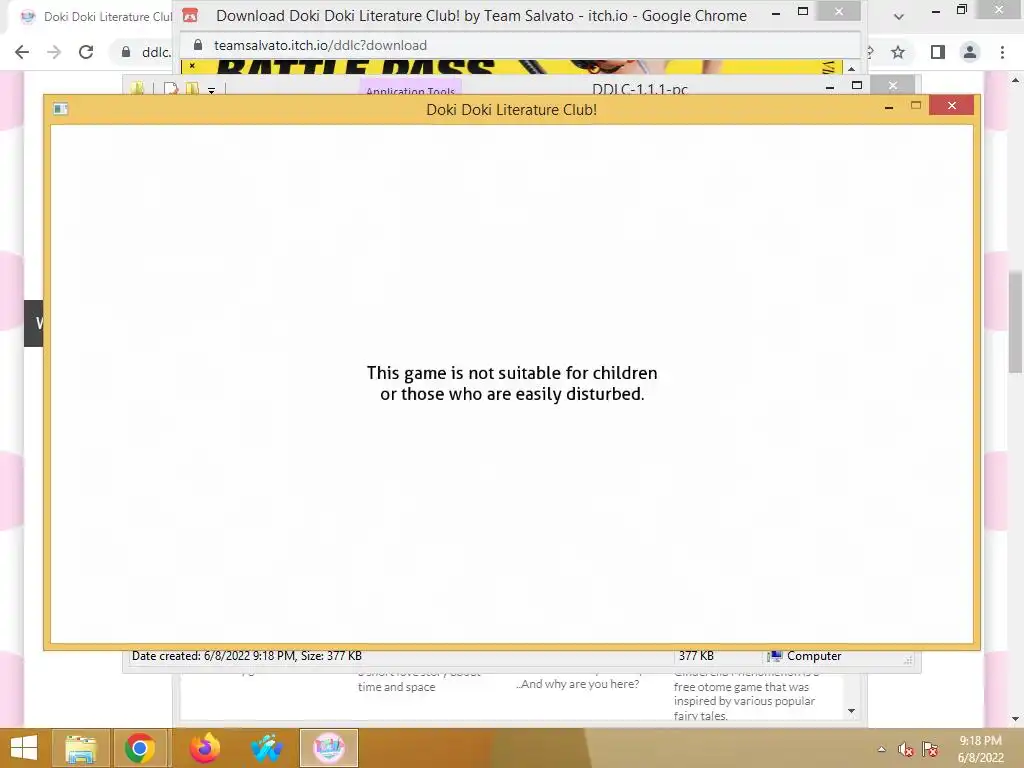
Task: Click Computer in the Explorer status bar
Action: [805, 656]
